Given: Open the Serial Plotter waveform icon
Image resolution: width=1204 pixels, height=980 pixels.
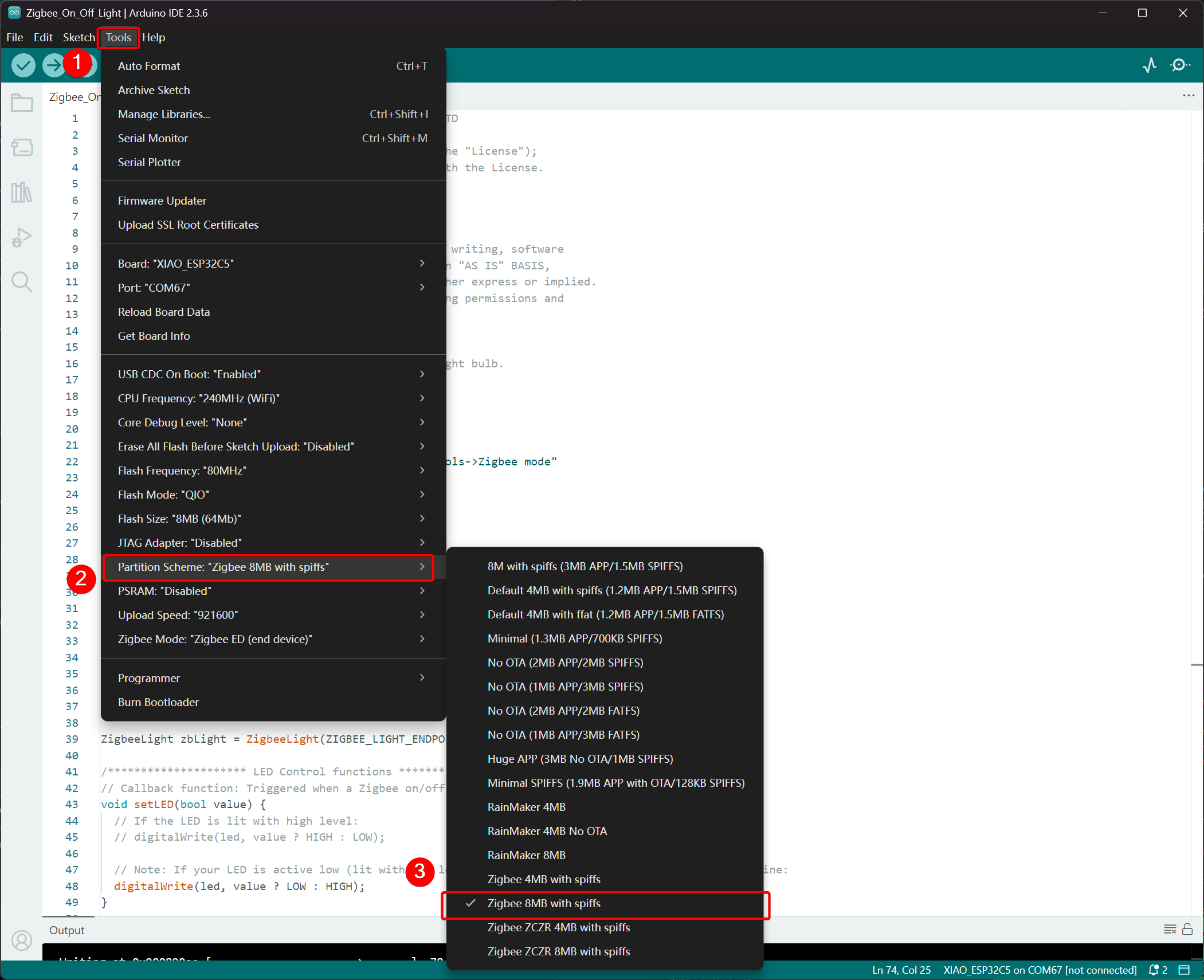Looking at the screenshot, I should 1149,65.
